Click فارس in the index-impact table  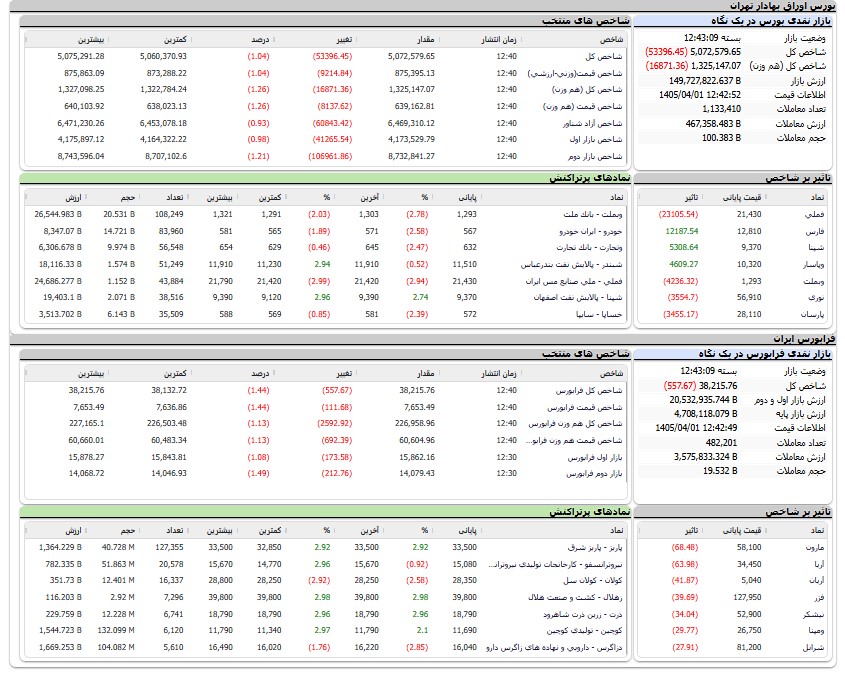click(815, 231)
